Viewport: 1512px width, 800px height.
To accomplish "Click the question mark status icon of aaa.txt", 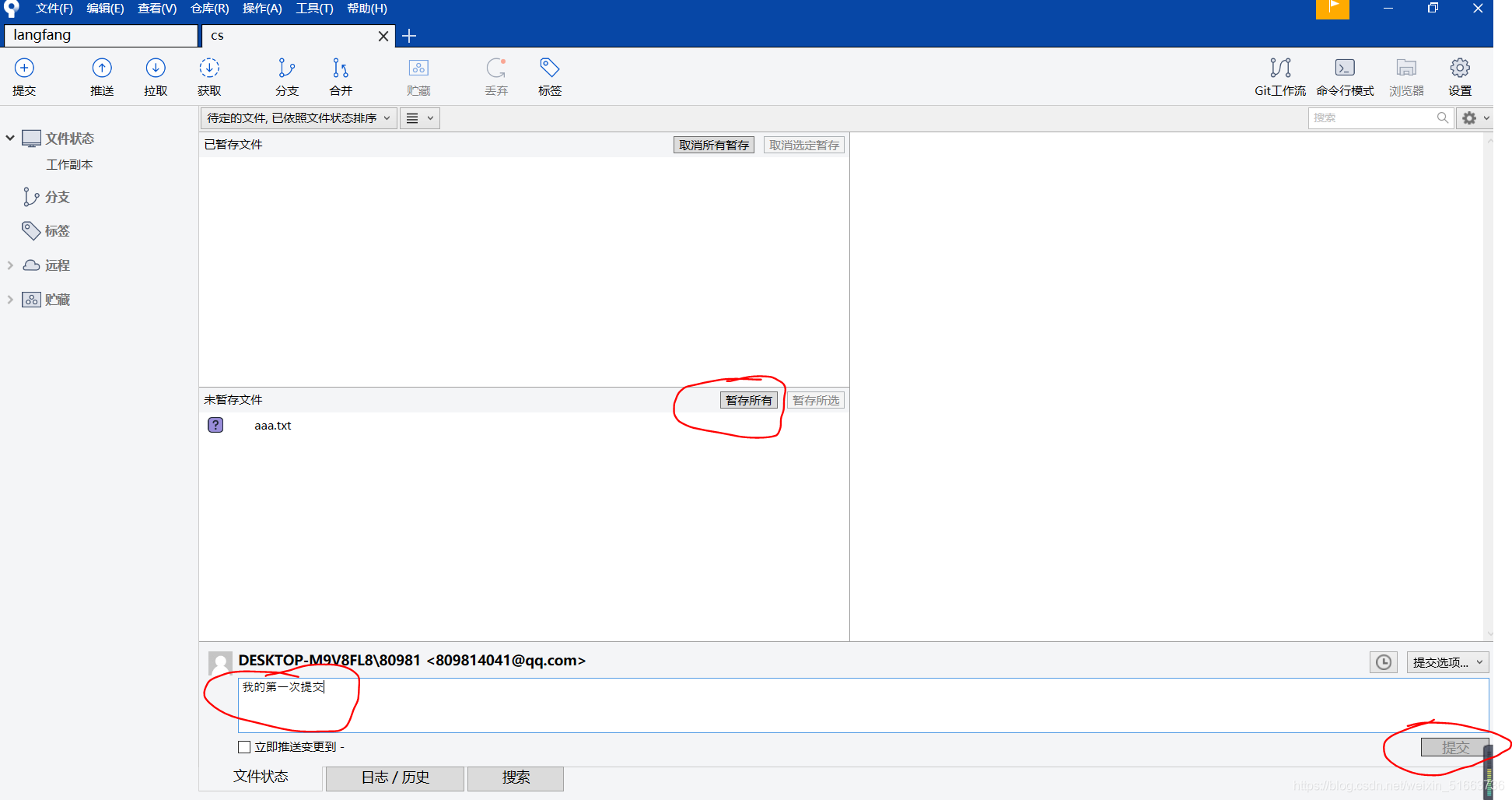I will [215, 425].
